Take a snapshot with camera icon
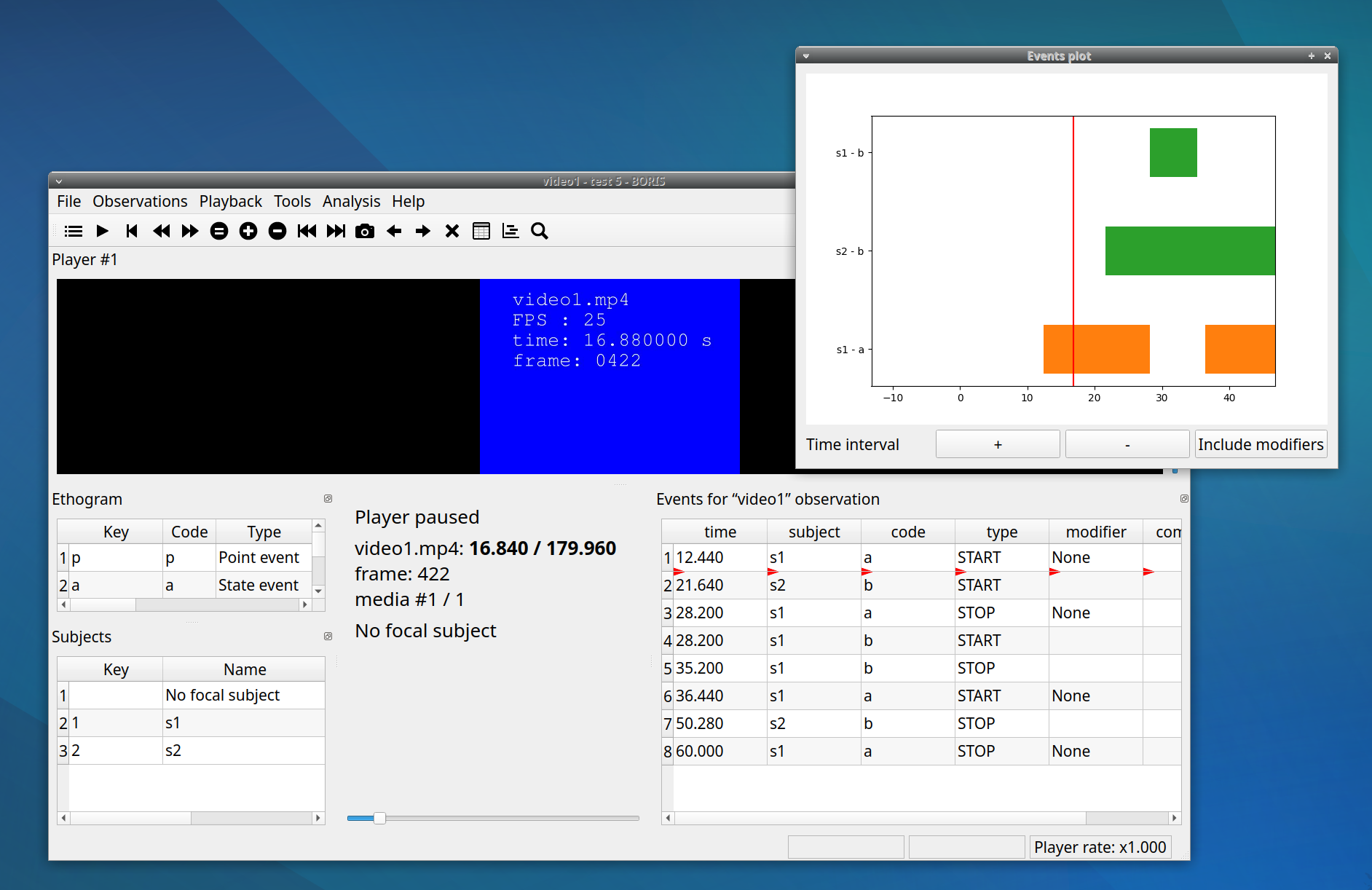 click(x=365, y=231)
